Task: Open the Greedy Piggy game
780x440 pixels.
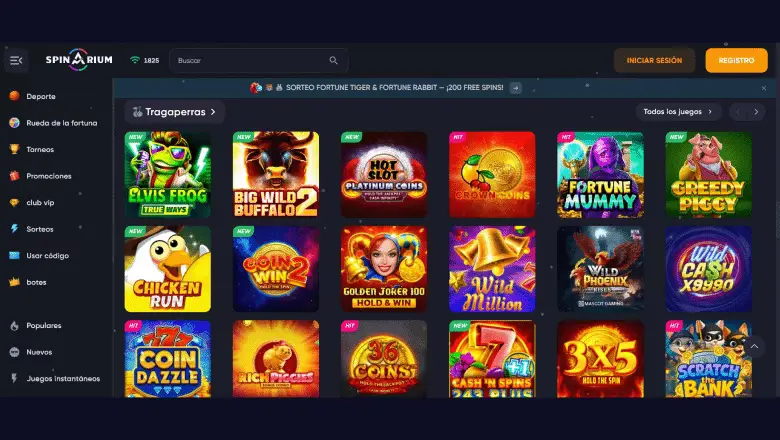Action: (x=709, y=175)
